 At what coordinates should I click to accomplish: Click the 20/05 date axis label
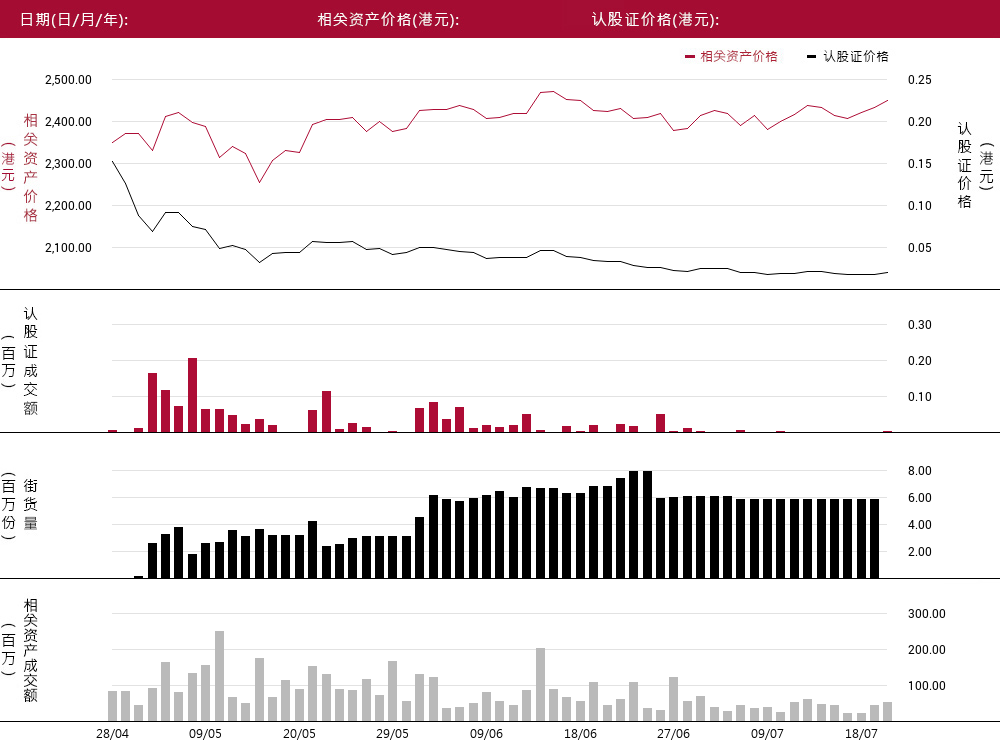299,734
